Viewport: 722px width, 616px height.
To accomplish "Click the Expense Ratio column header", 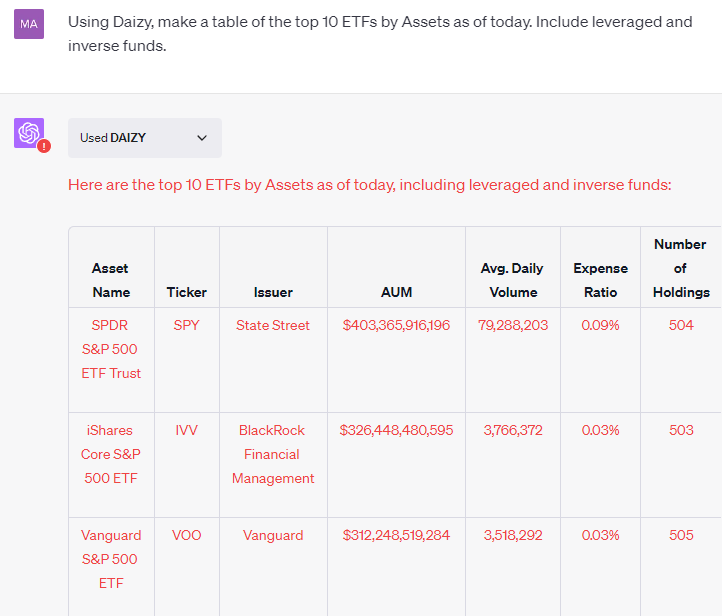I will [x=600, y=280].
